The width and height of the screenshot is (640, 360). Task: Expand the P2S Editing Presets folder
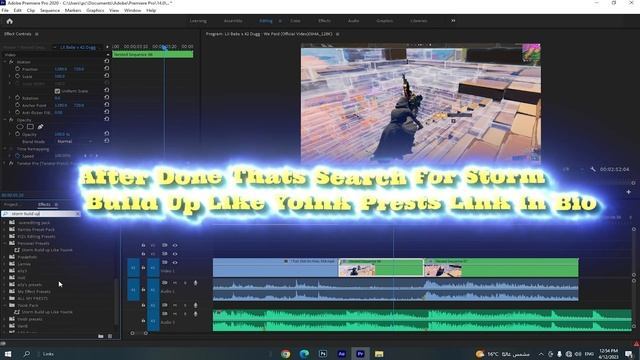click(4, 236)
